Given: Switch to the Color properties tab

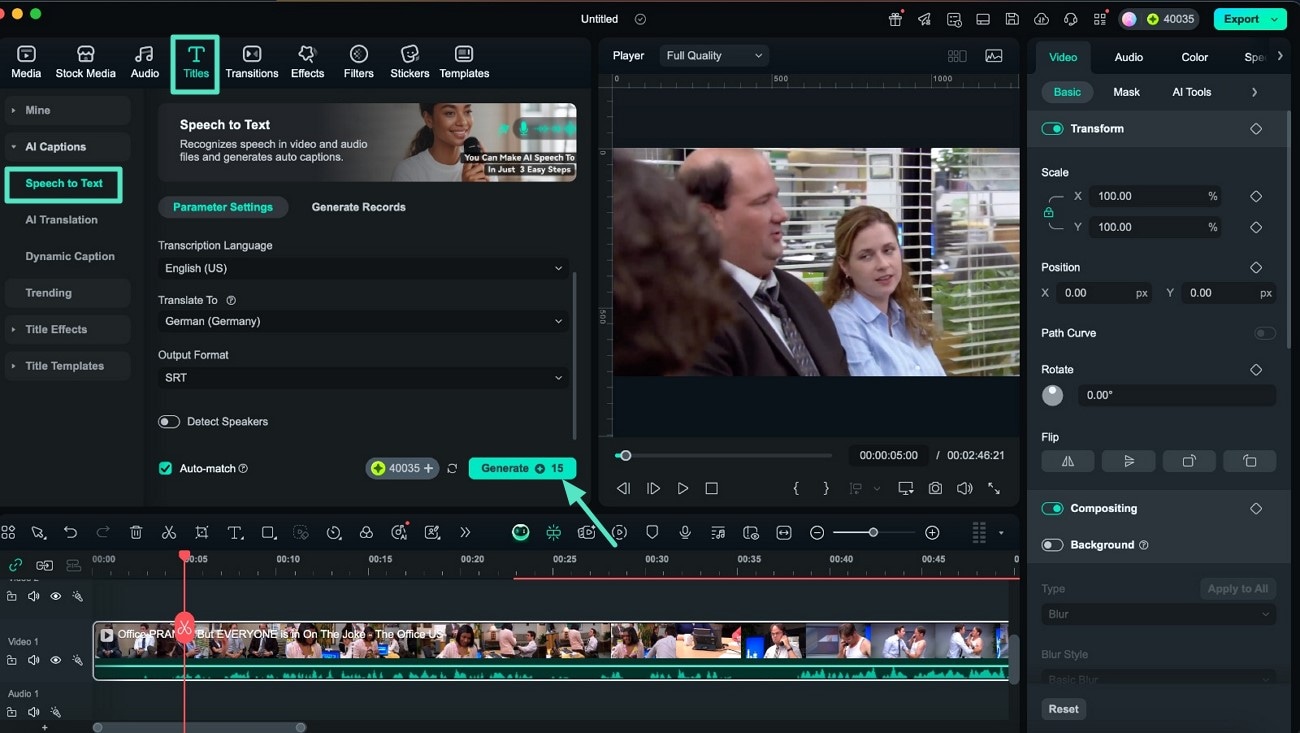Looking at the screenshot, I should 1195,57.
